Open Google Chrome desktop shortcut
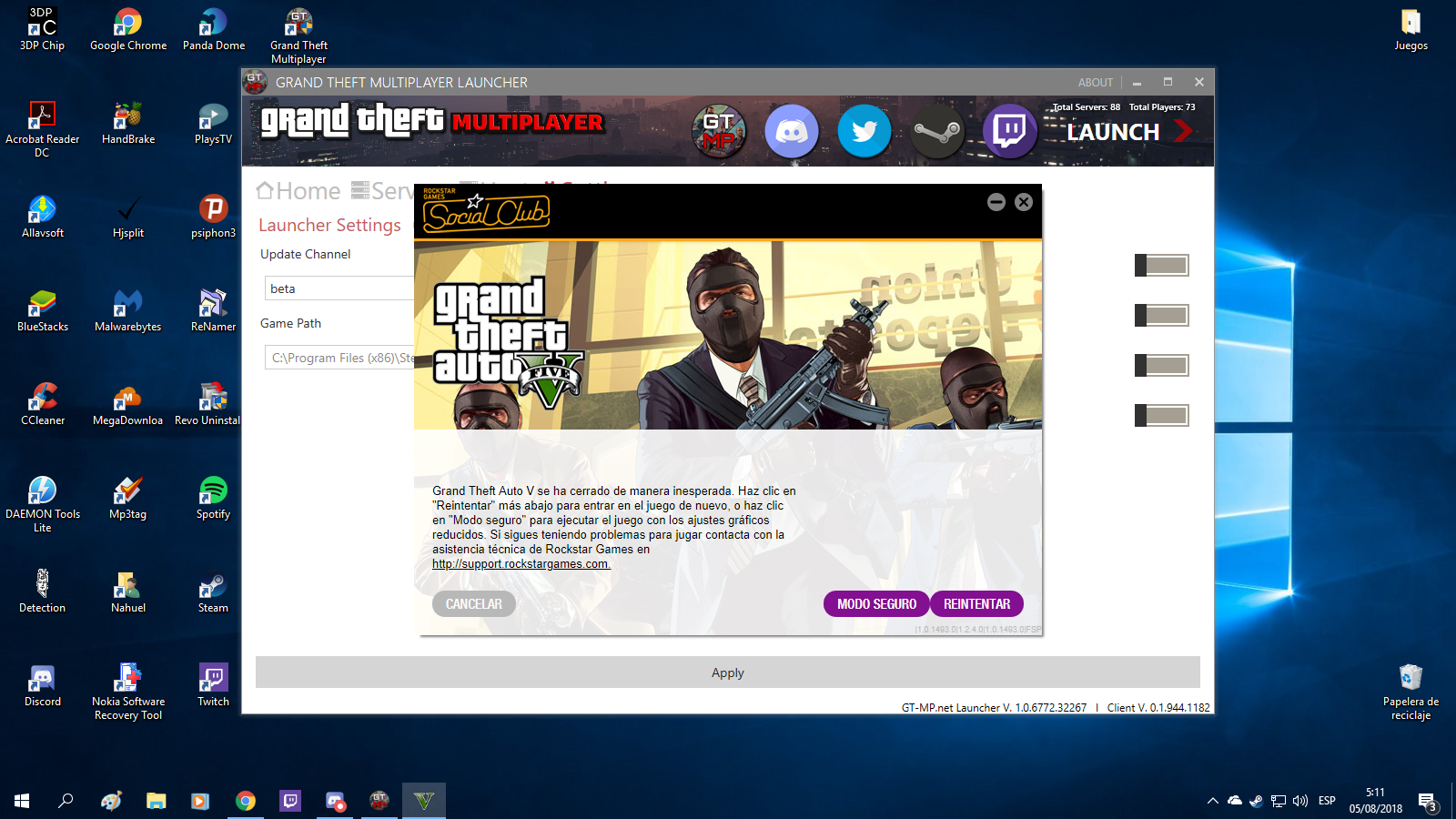Viewport: 1456px width, 819px height. [x=128, y=29]
